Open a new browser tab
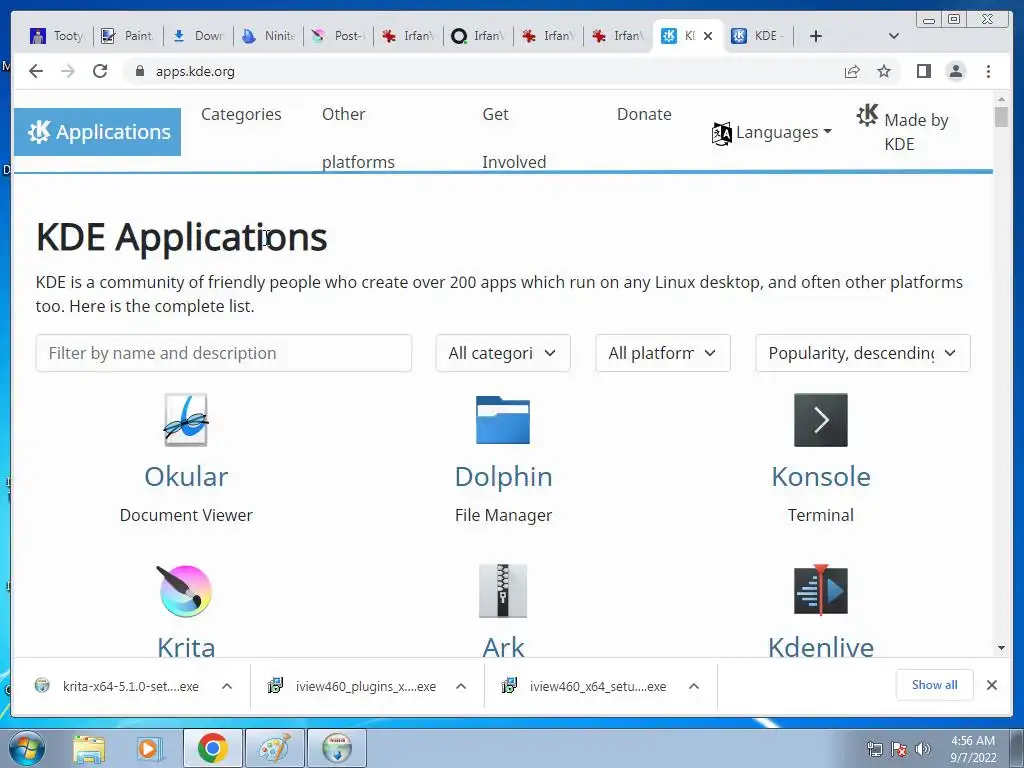 (816, 36)
